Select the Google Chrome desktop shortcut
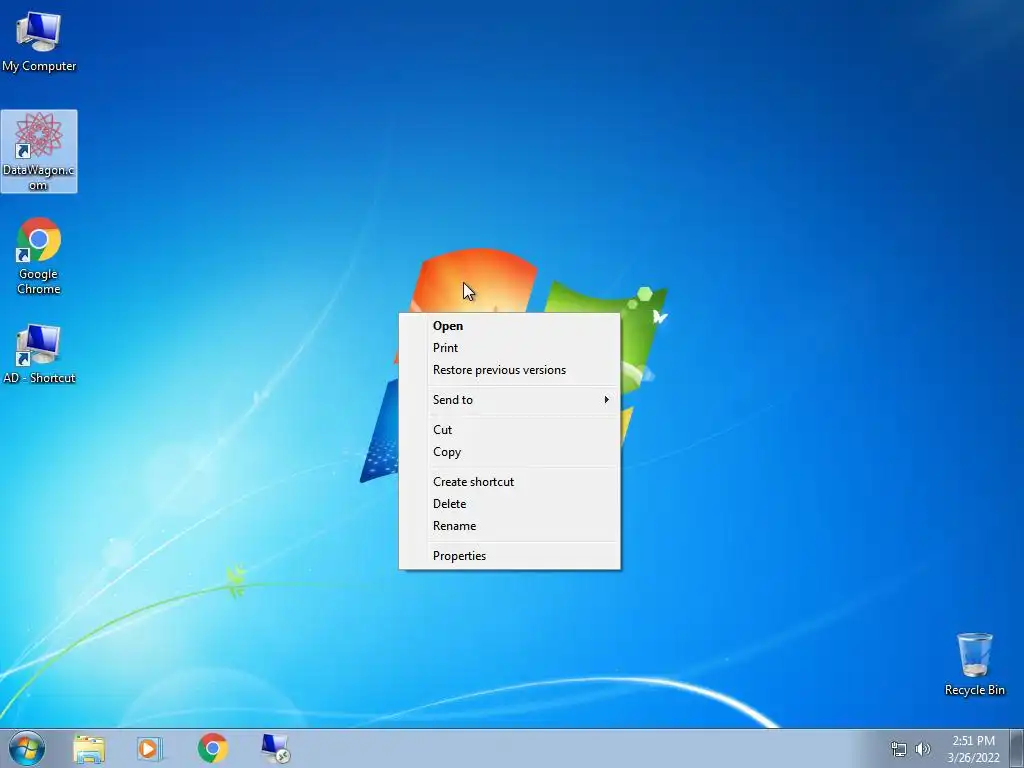Screen dimensions: 1024x768 tap(39, 255)
